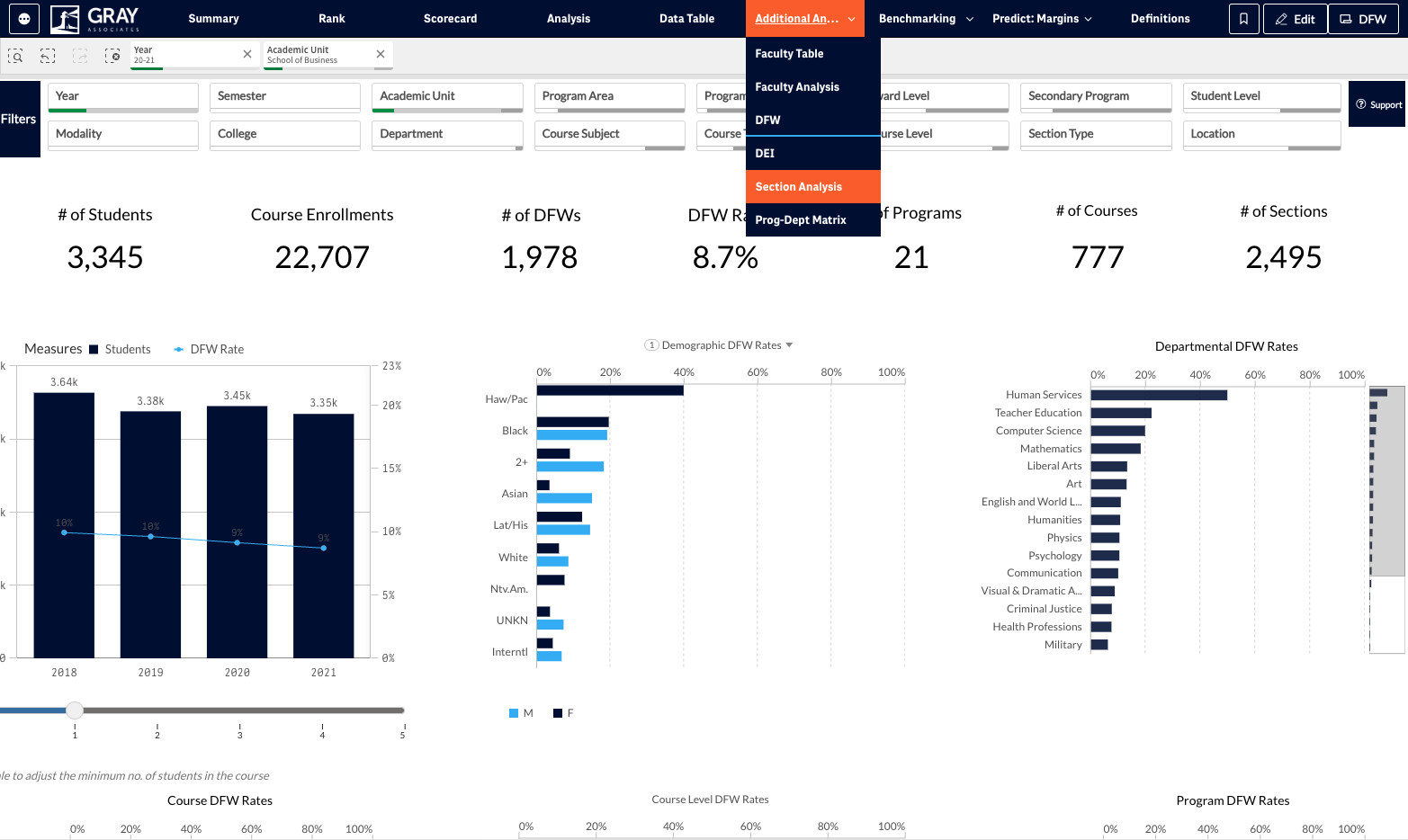Change the Demographic DFW Rates dimension

tap(720, 345)
